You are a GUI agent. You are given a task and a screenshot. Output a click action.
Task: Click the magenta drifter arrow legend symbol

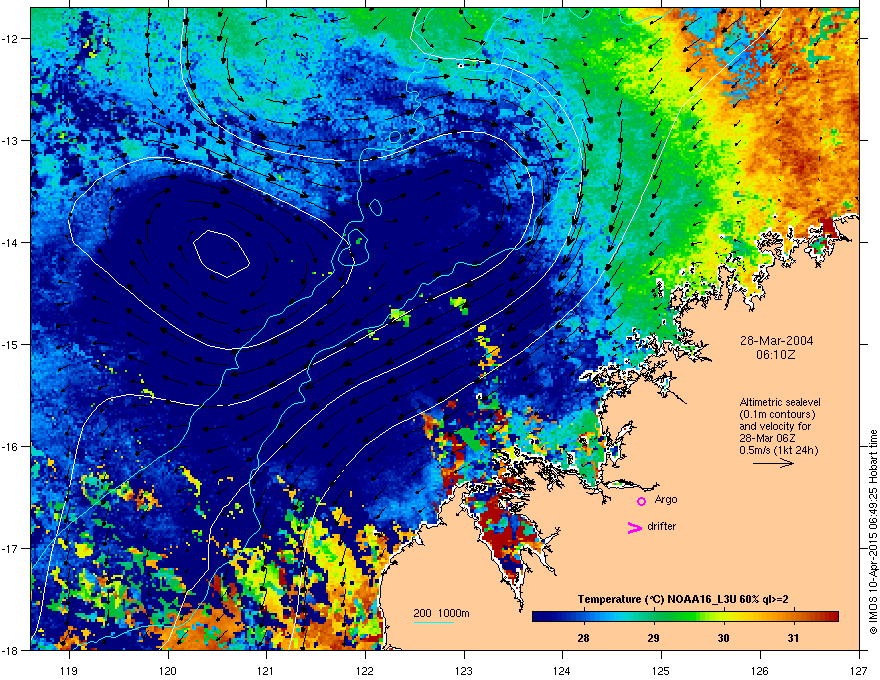pyautogui.click(x=635, y=527)
